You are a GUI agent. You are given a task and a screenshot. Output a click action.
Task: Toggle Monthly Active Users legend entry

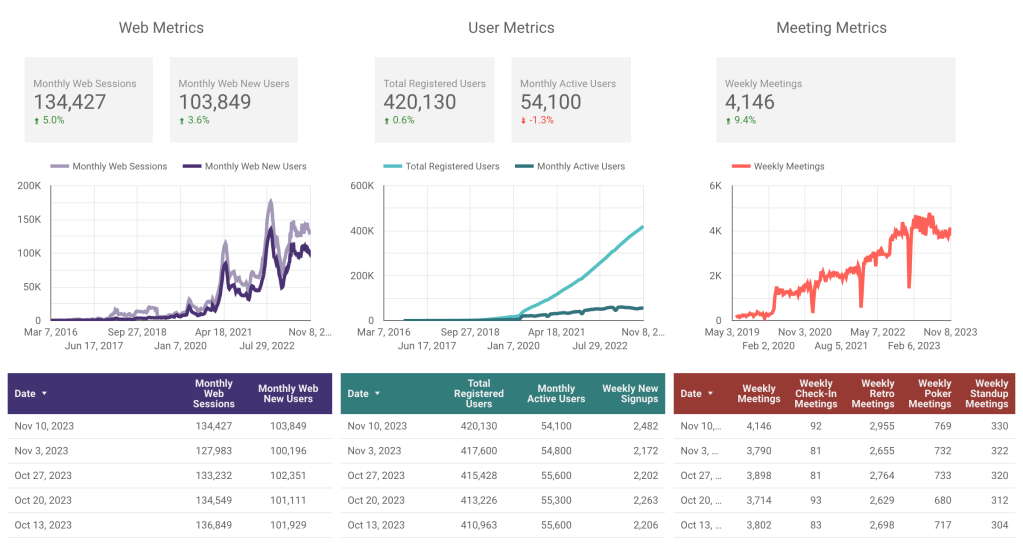coord(570,166)
